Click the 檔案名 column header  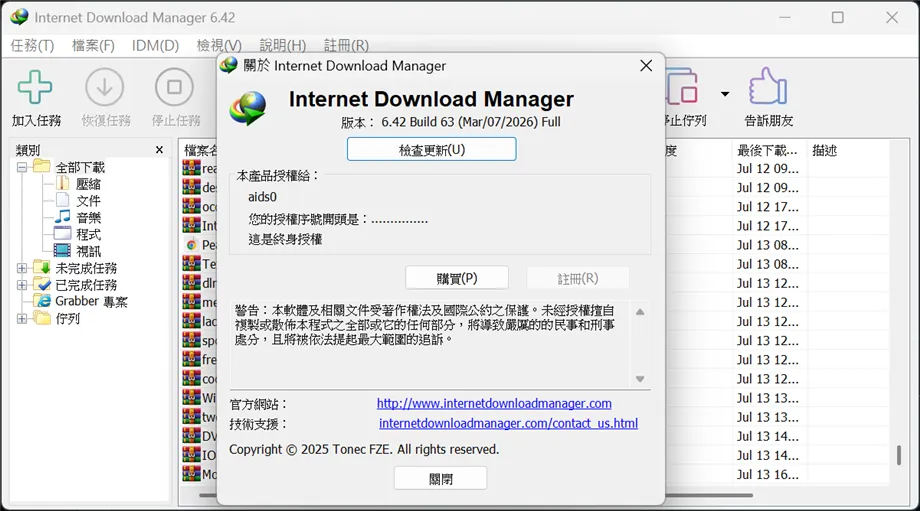click(199, 151)
